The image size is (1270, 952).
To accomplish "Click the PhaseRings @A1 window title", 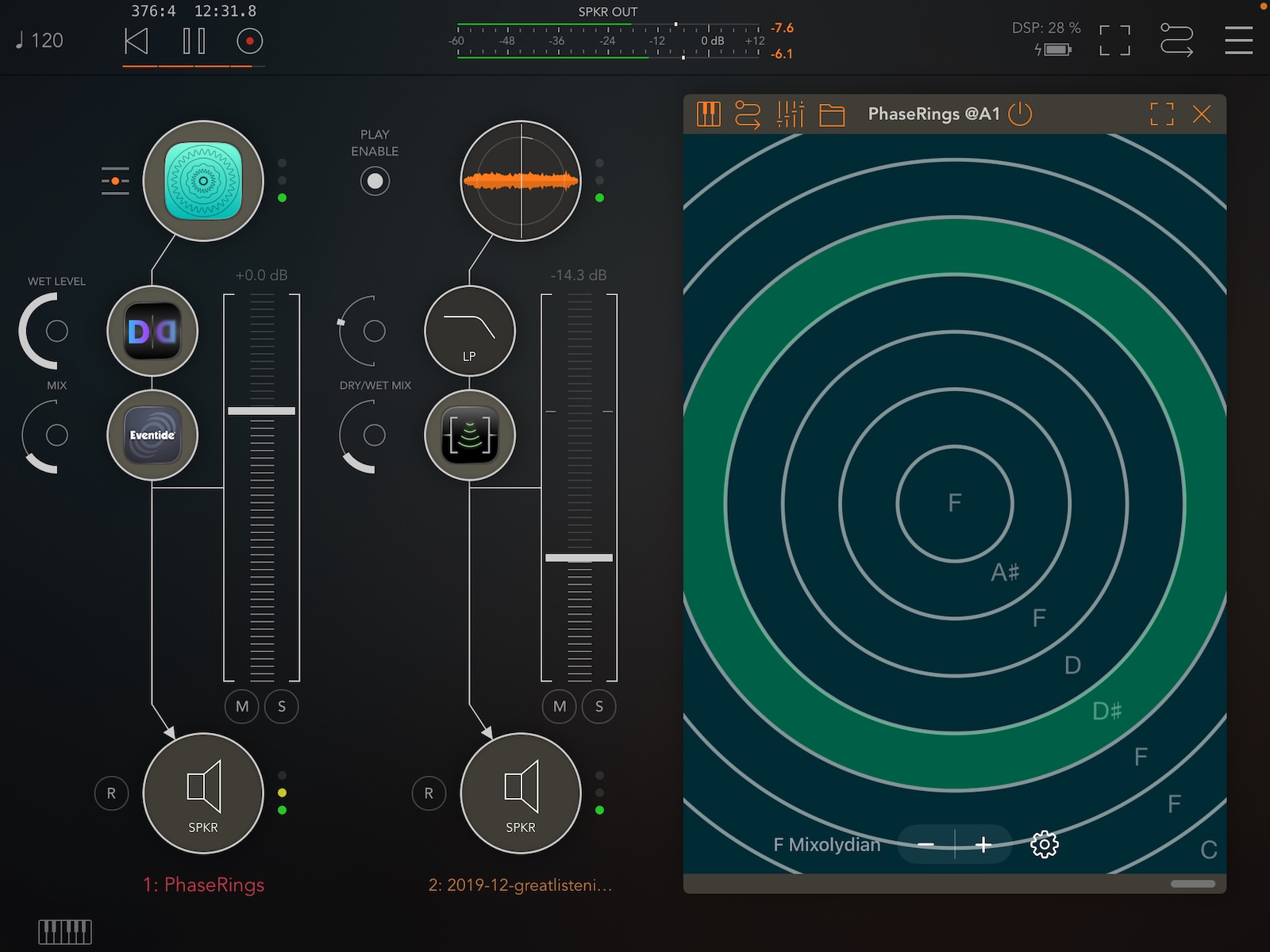I will (x=934, y=114).
